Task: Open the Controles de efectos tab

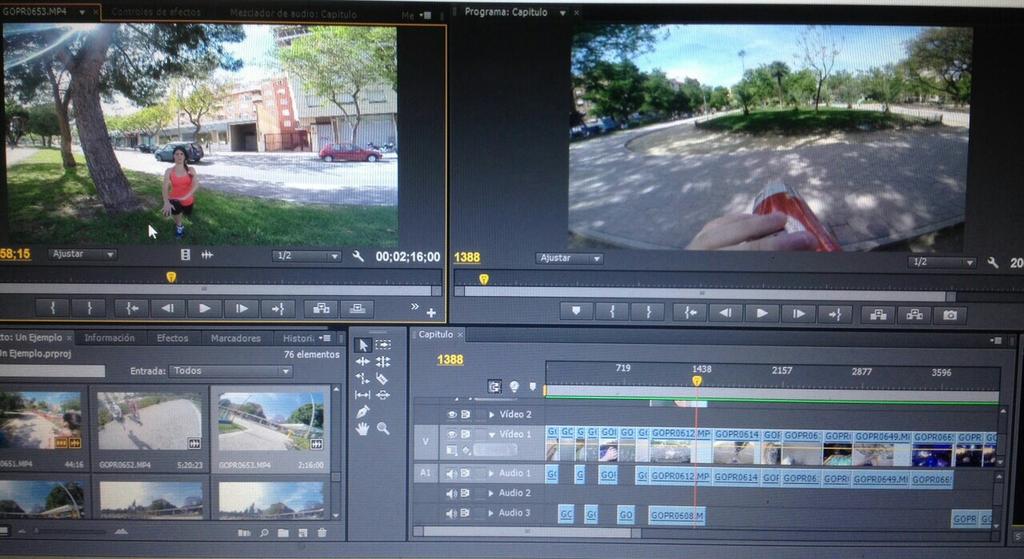Action: 156,12
